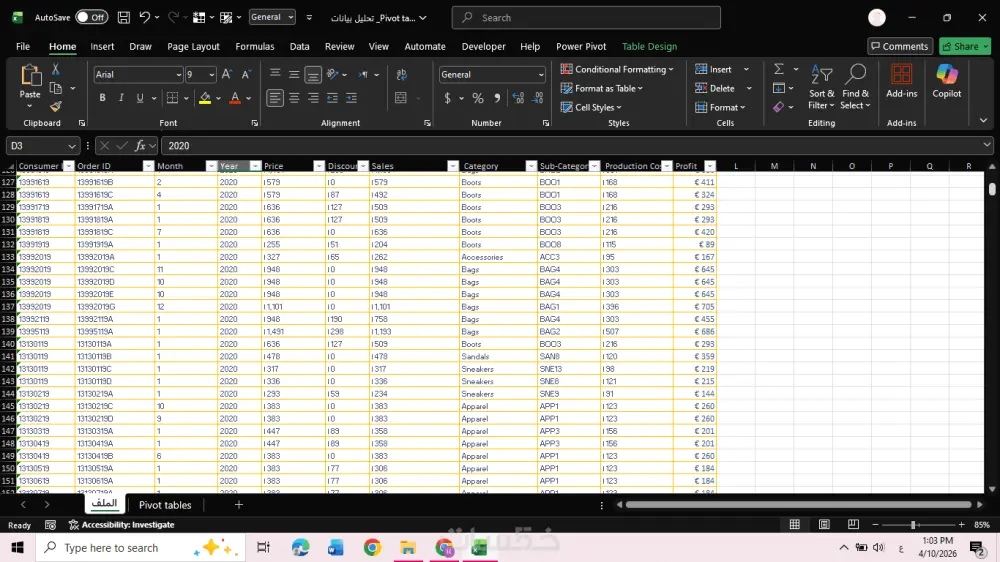The image size is (1000, 562).
Task: Click the Format Painter brush icon
Action: tap(55, 106)
